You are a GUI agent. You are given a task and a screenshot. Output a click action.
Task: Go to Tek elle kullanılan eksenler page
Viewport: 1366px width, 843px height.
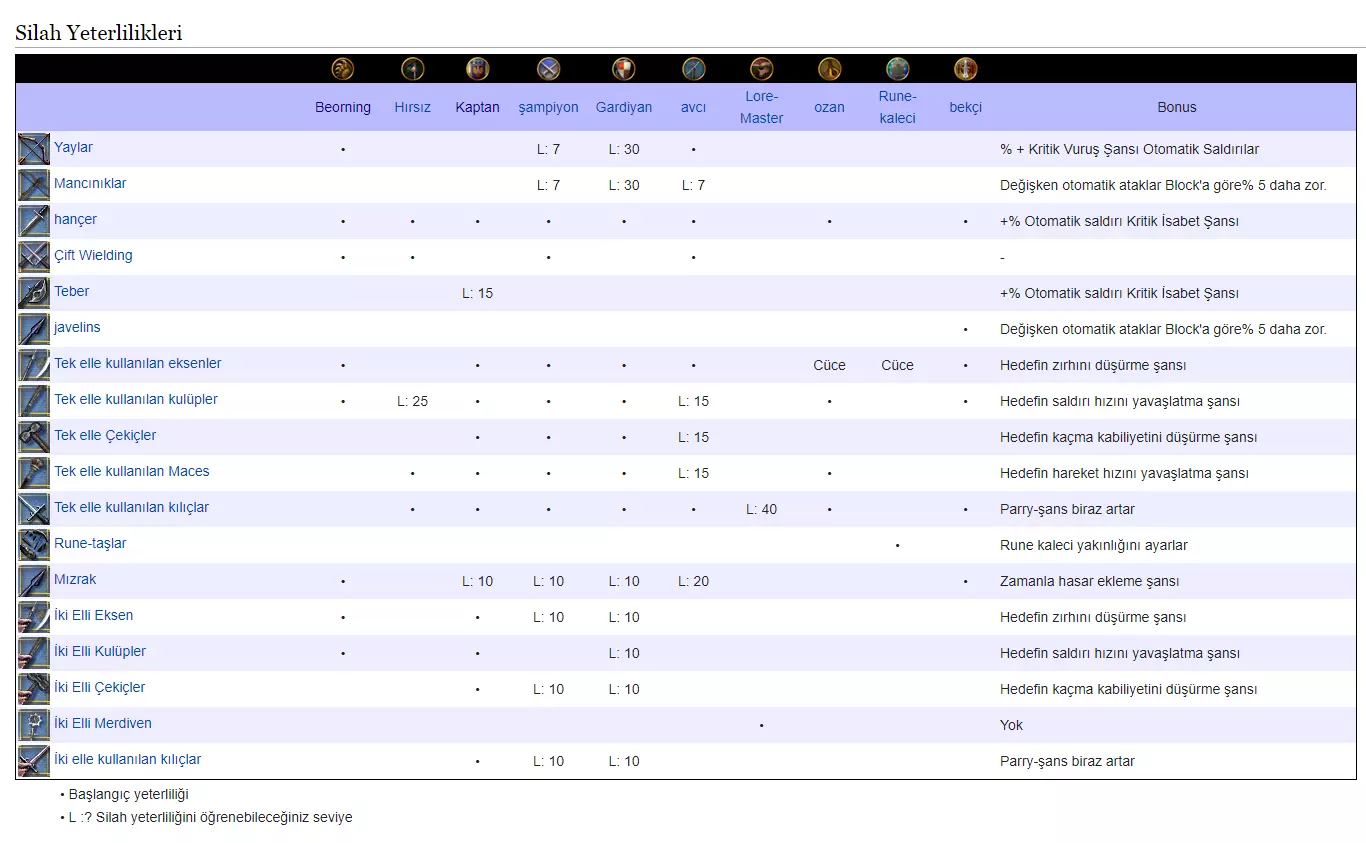coord(138,364)
